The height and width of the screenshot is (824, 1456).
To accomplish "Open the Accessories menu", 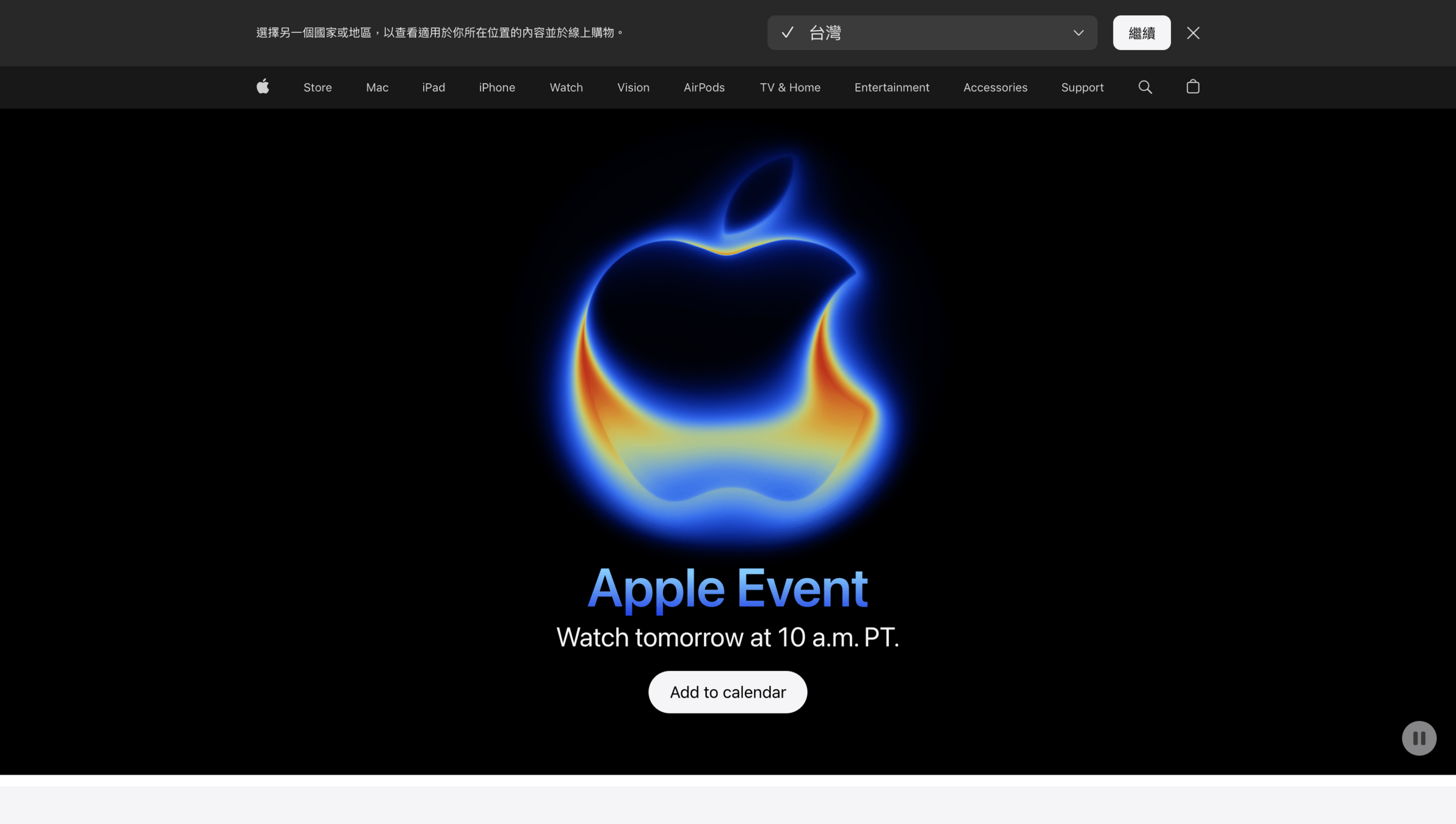I will click(995, 87).
